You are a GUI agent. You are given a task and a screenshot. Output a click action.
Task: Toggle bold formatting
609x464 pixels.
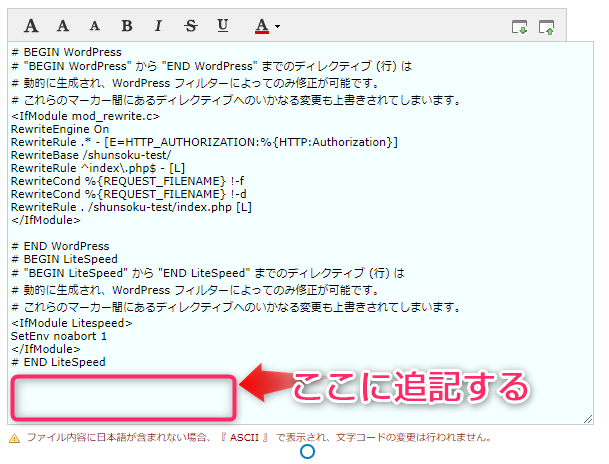pyautogui.click(x=128, y=25)
